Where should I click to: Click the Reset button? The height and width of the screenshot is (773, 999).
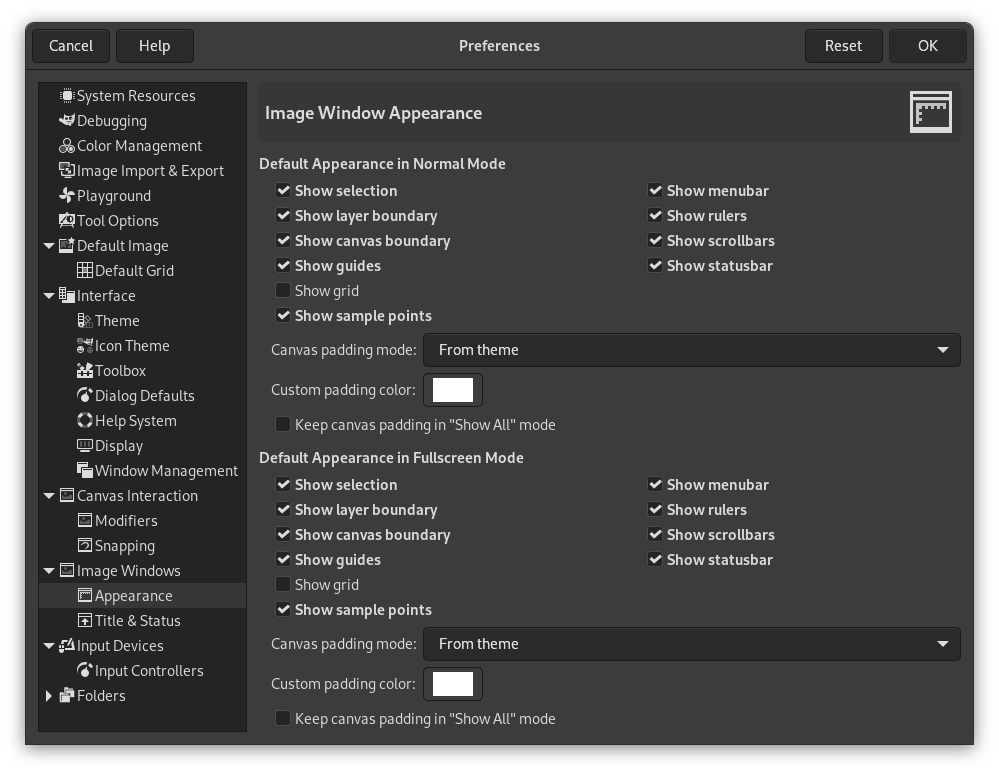tap(843, 45)
